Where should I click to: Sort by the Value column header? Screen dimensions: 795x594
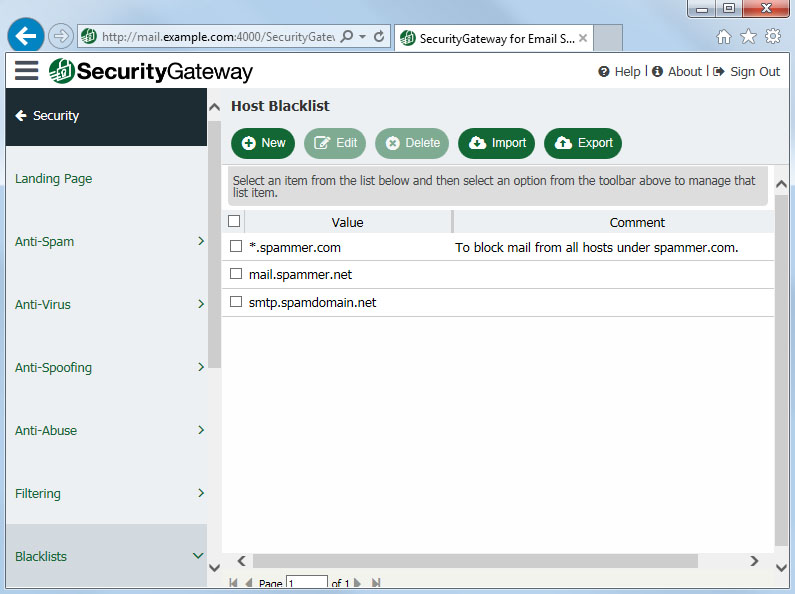347,222
